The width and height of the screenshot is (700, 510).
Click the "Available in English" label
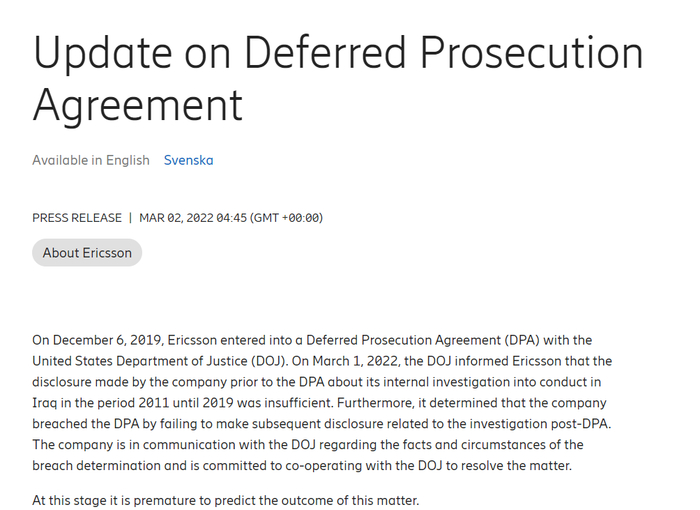pos(91,160)
